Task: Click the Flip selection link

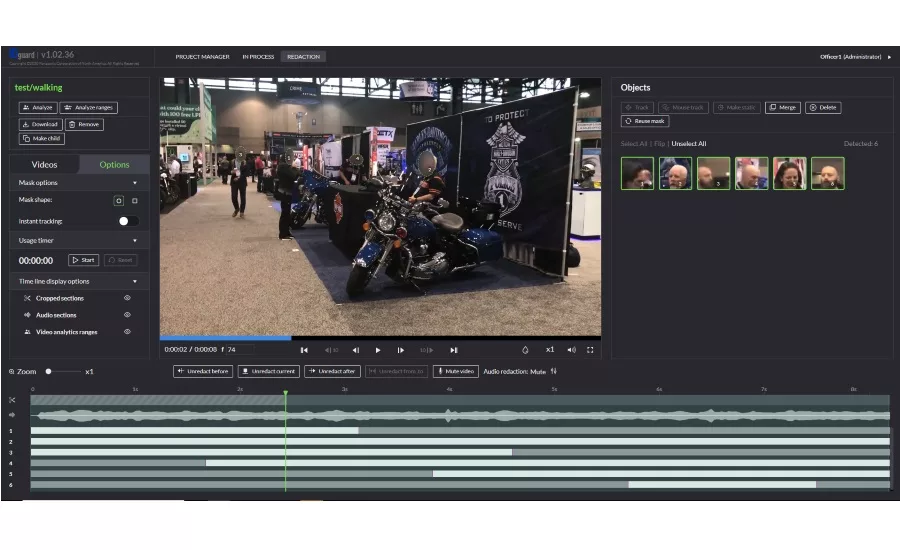Action: point(660,144)
